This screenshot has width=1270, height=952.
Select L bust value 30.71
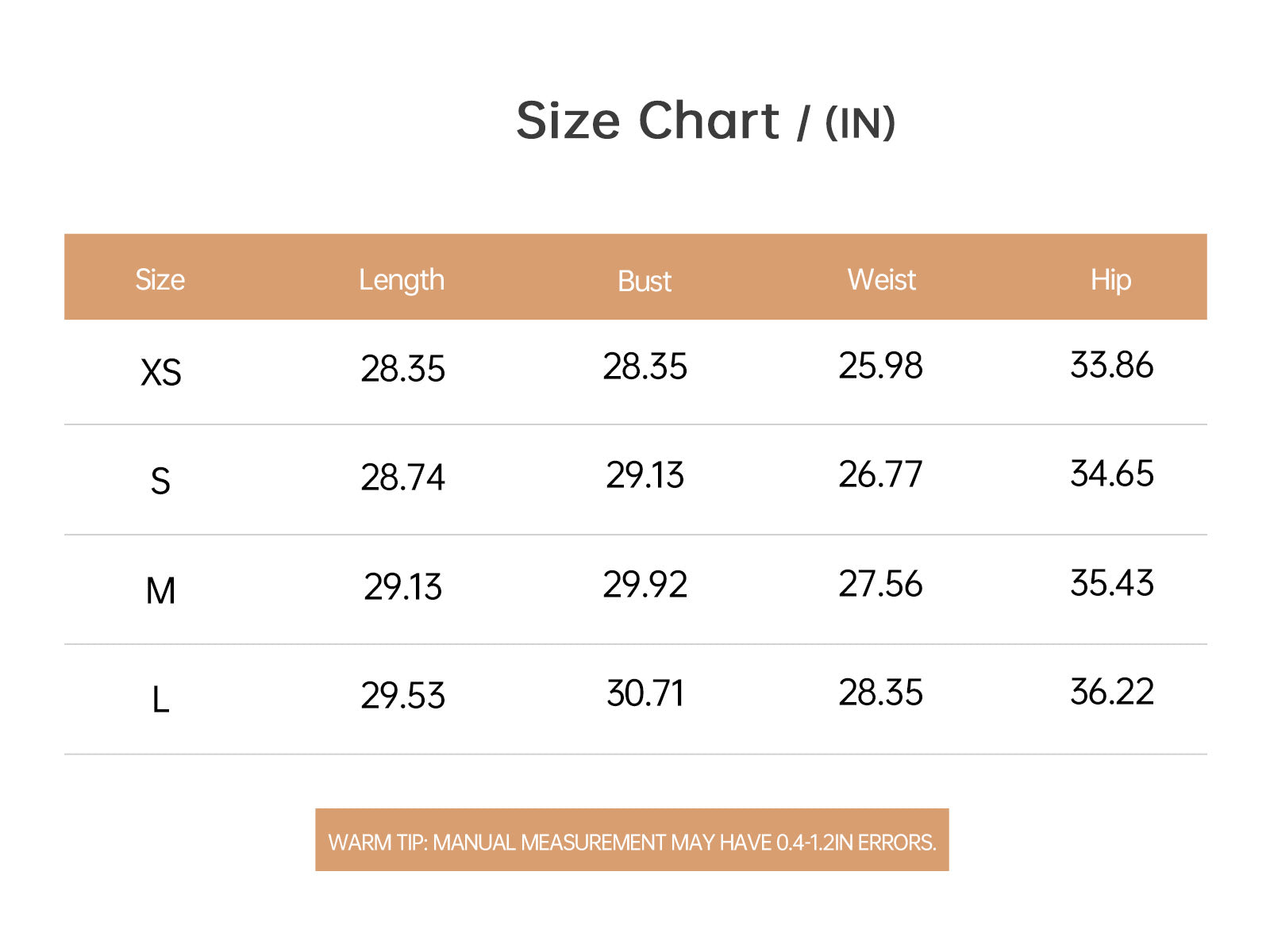click(x=645, y=694)
